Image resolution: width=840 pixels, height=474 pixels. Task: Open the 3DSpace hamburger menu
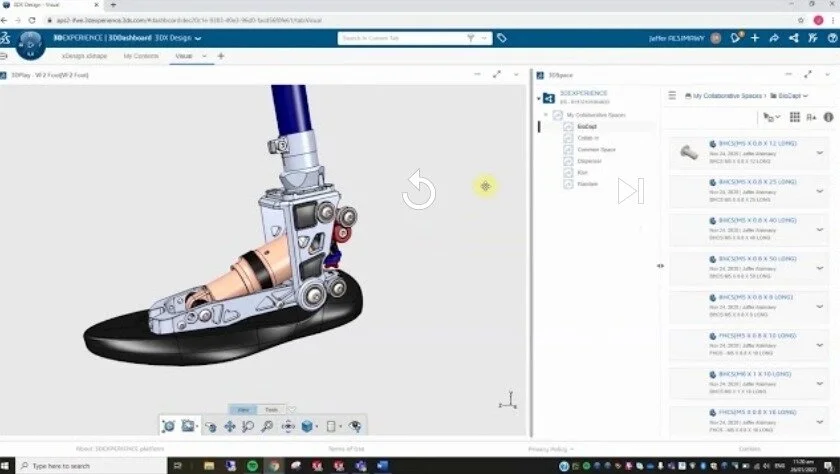(672, 95)
